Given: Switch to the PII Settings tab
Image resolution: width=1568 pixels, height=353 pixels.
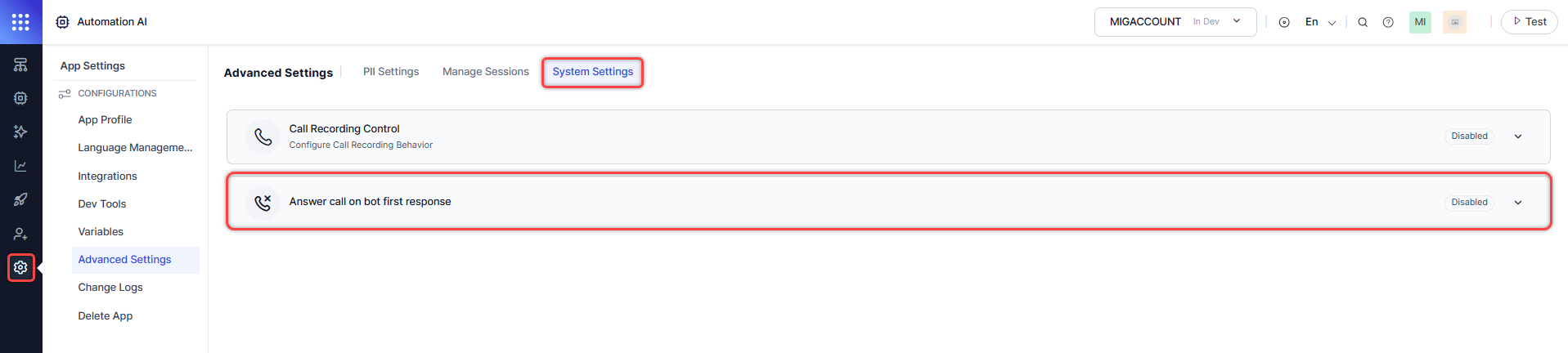Looking at the screenshot, I should point(391,72).
